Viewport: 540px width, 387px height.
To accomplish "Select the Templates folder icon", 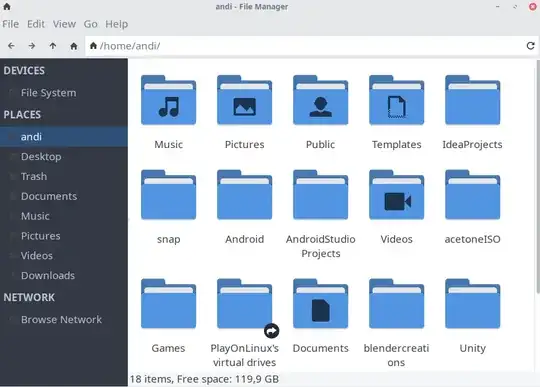I will [x=396, y=100].
